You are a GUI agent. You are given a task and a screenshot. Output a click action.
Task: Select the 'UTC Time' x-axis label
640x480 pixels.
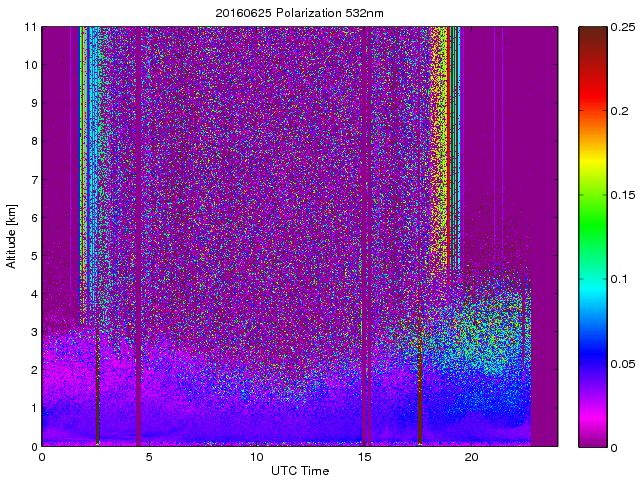tap(299, 470)
